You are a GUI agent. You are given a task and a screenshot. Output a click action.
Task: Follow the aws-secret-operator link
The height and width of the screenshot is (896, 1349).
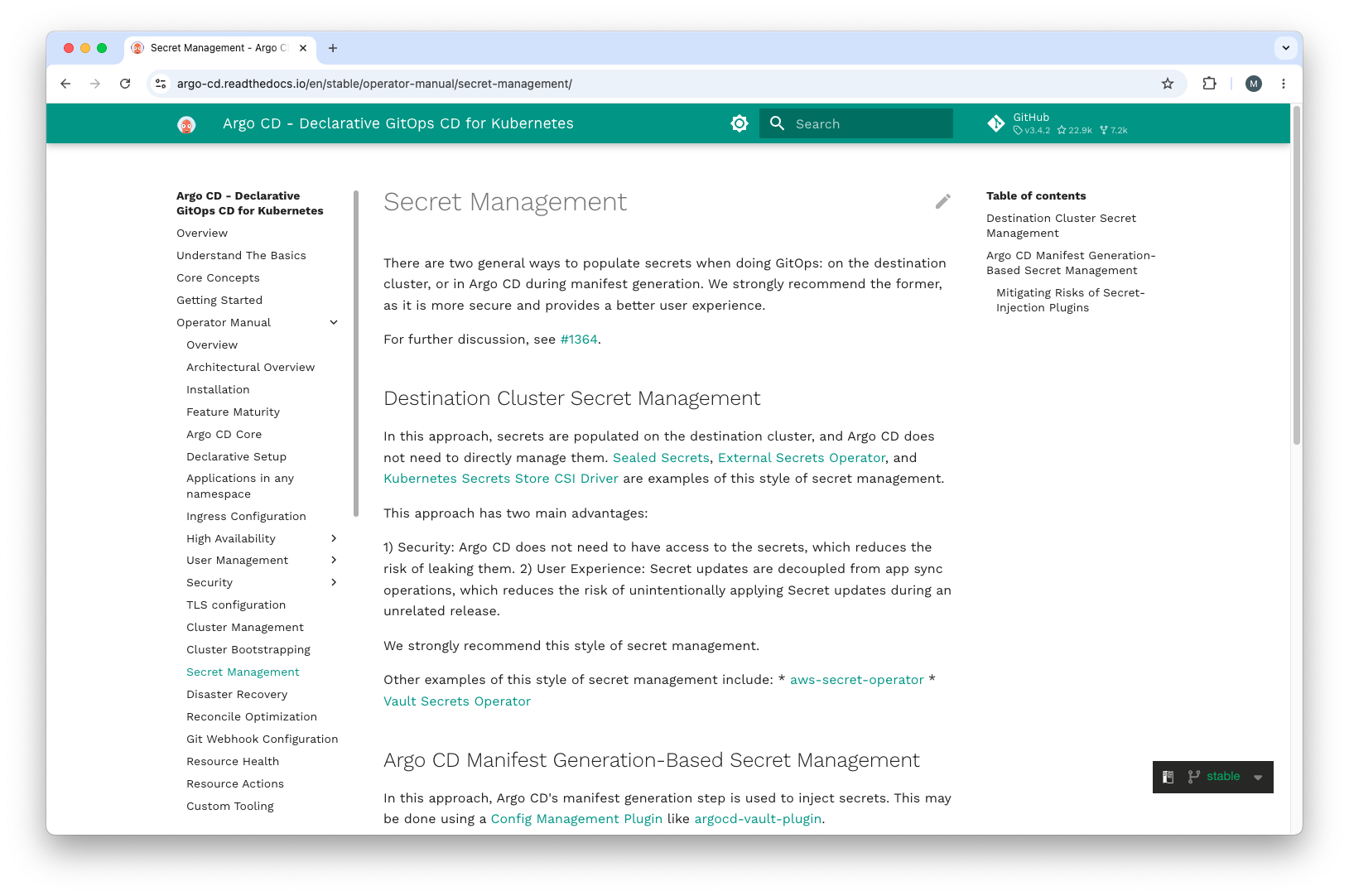click(857, 680)
